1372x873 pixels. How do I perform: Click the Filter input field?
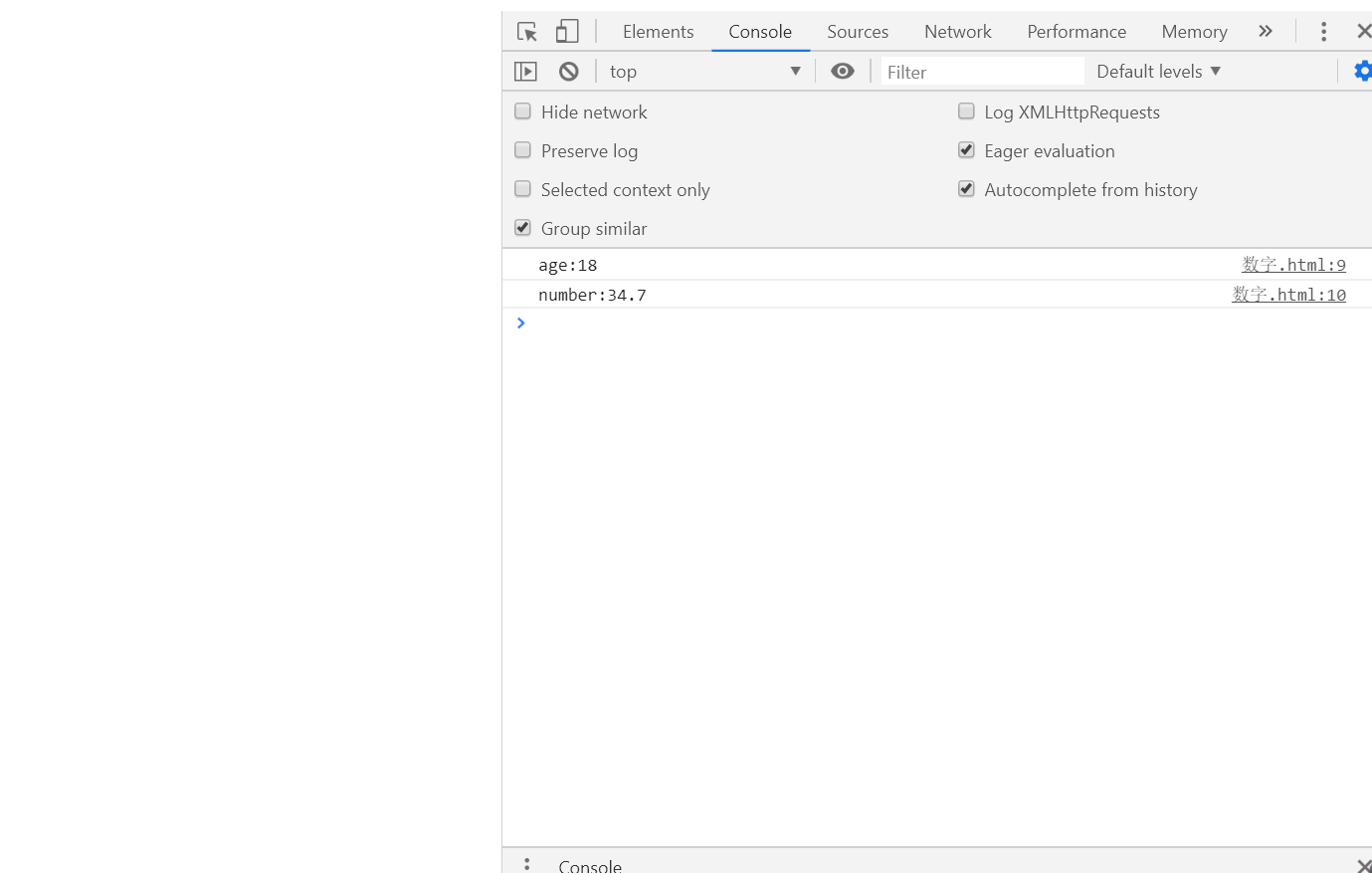(x=982, y=72)
